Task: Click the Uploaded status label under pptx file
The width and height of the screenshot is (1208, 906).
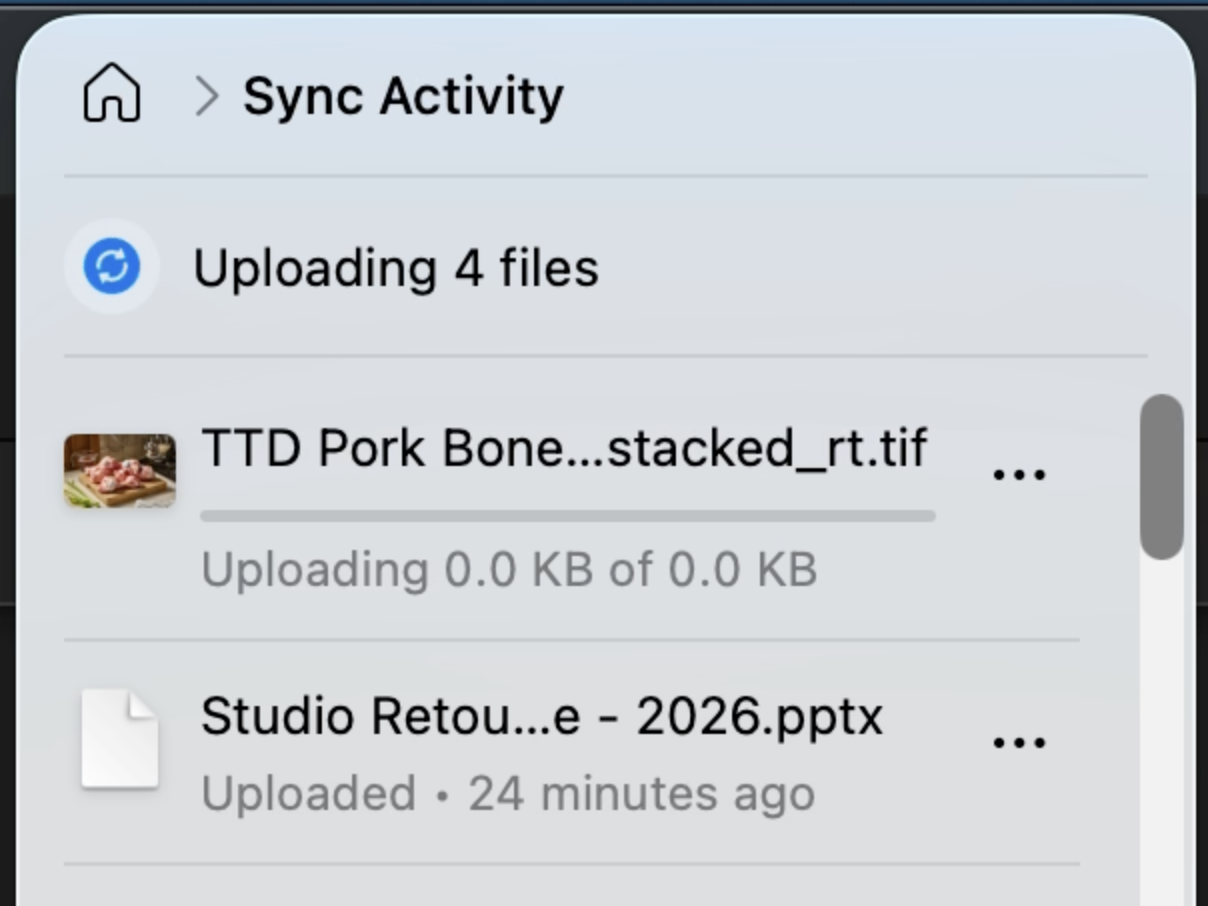Action: 308,794
